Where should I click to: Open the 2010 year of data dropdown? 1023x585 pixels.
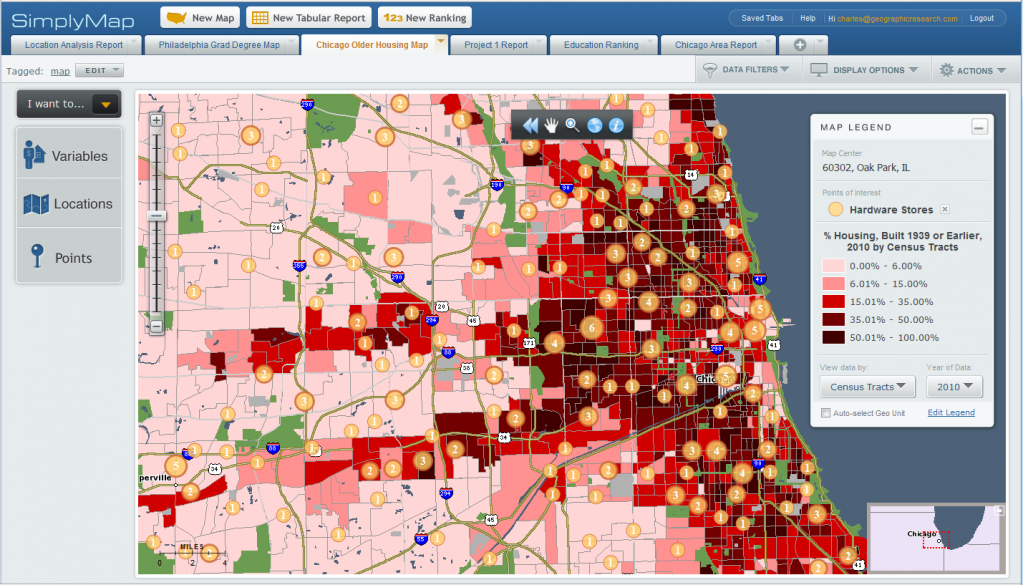point(954,387)
